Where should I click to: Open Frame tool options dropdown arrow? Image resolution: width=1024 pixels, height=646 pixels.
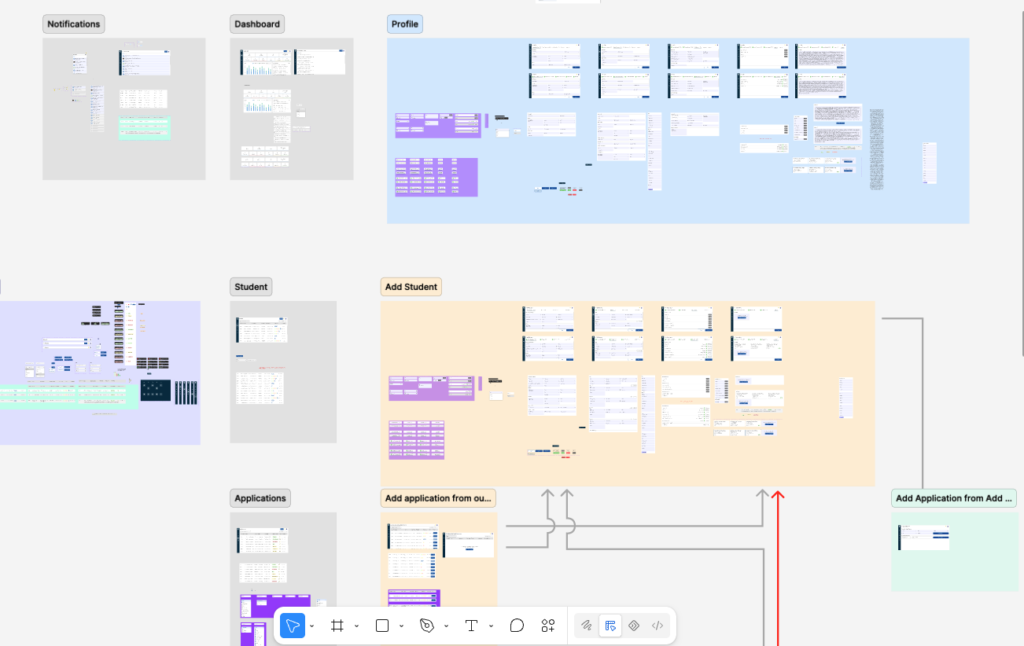tap(357, 626)
